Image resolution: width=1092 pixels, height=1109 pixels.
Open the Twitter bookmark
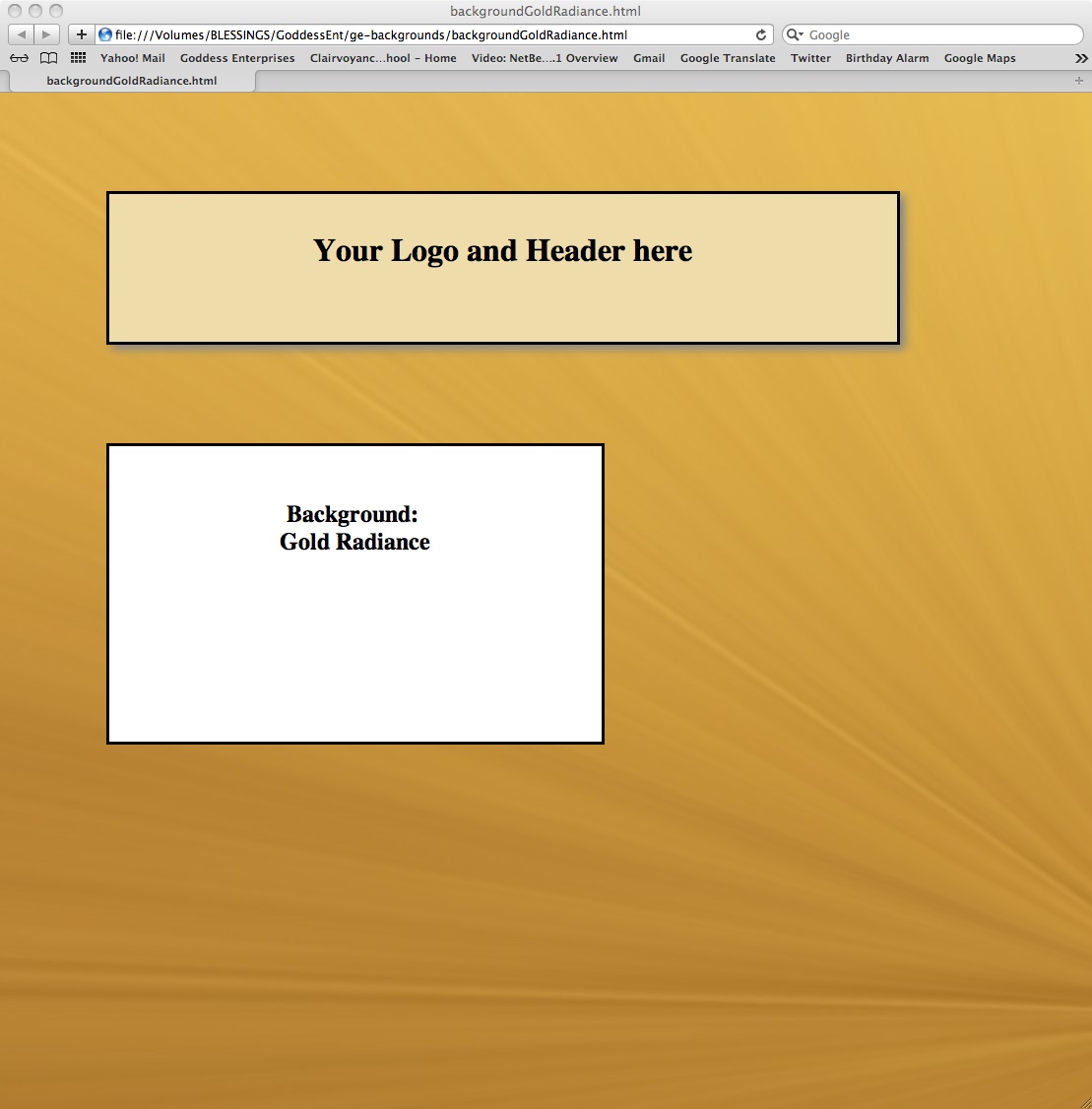click(810, 58)
